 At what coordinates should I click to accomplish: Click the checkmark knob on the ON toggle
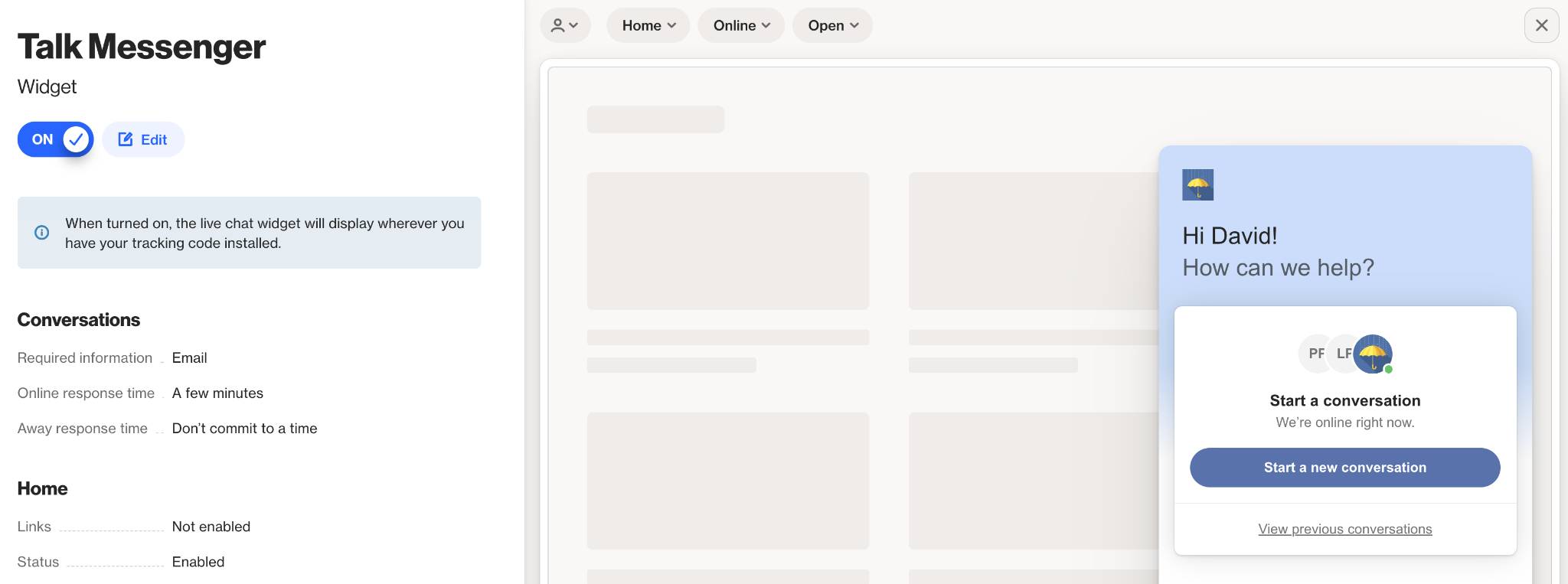coord(76,139)
